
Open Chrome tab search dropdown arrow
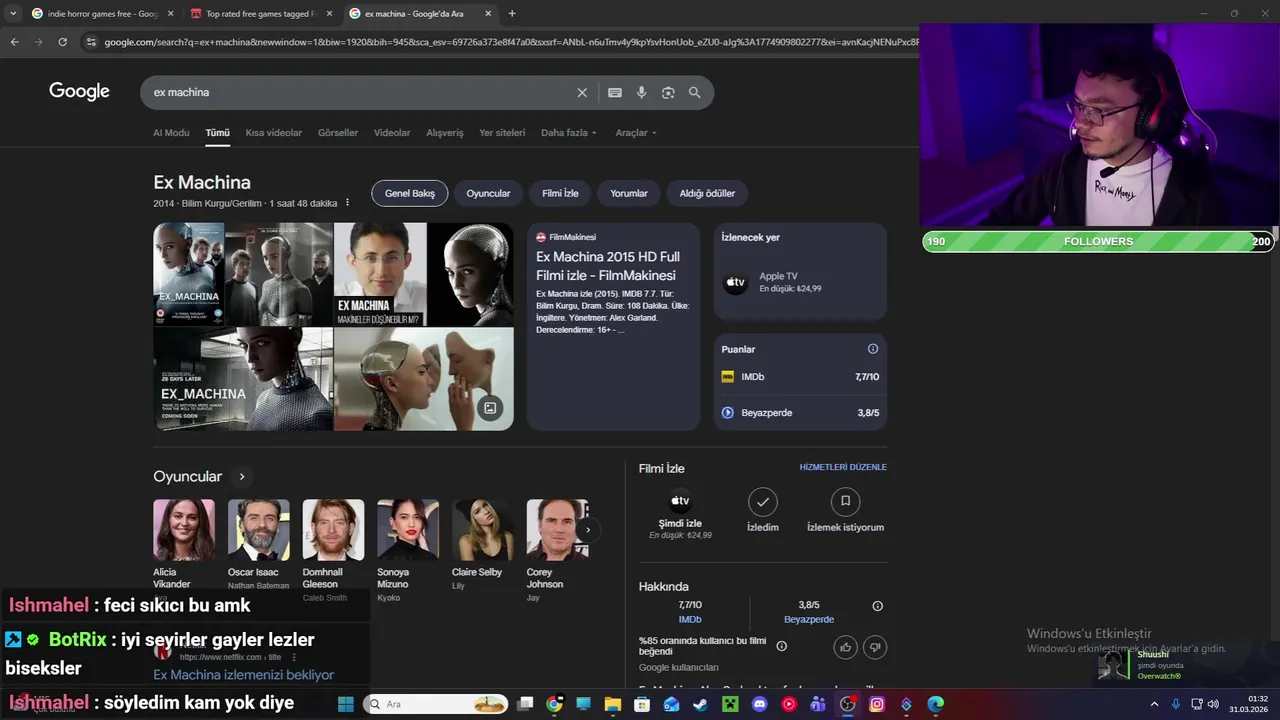pyautogui.click(x=13, y=14)
